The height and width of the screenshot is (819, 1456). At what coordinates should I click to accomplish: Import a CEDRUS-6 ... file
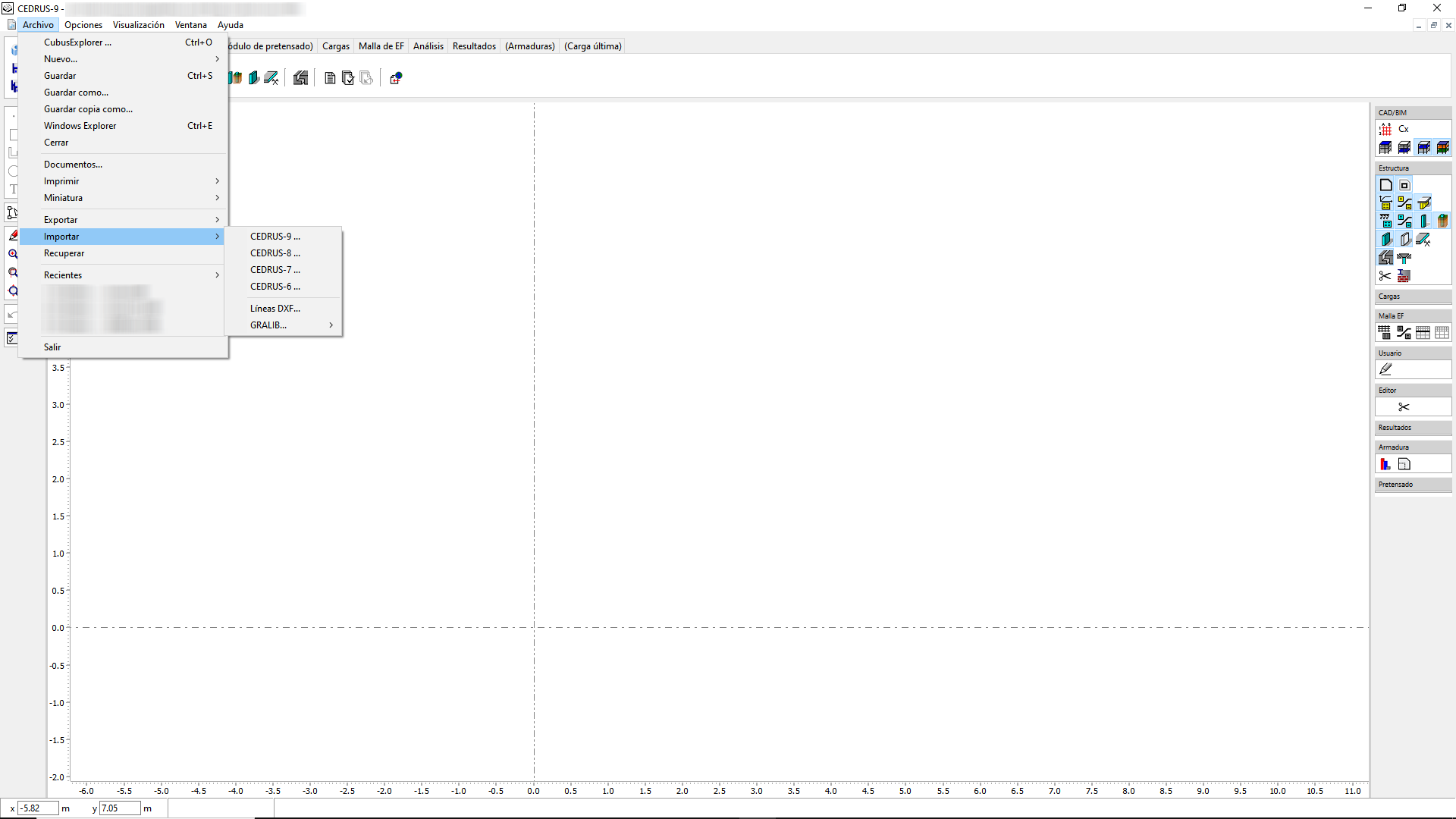click(x=284, y=287)
